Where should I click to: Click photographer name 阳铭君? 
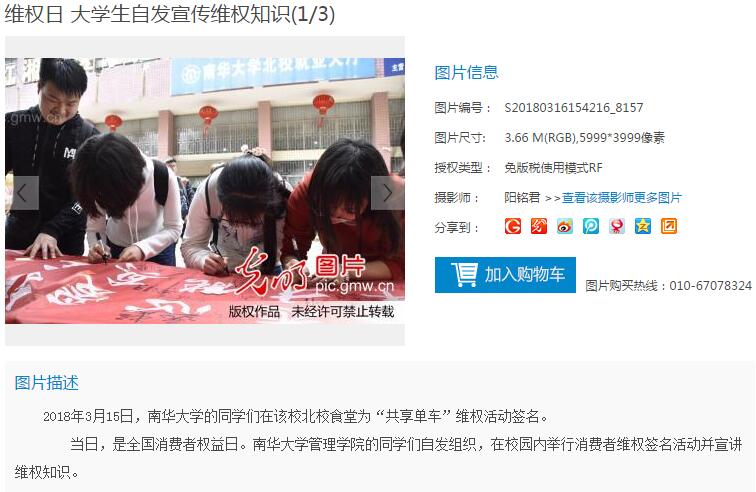point(522,198)
